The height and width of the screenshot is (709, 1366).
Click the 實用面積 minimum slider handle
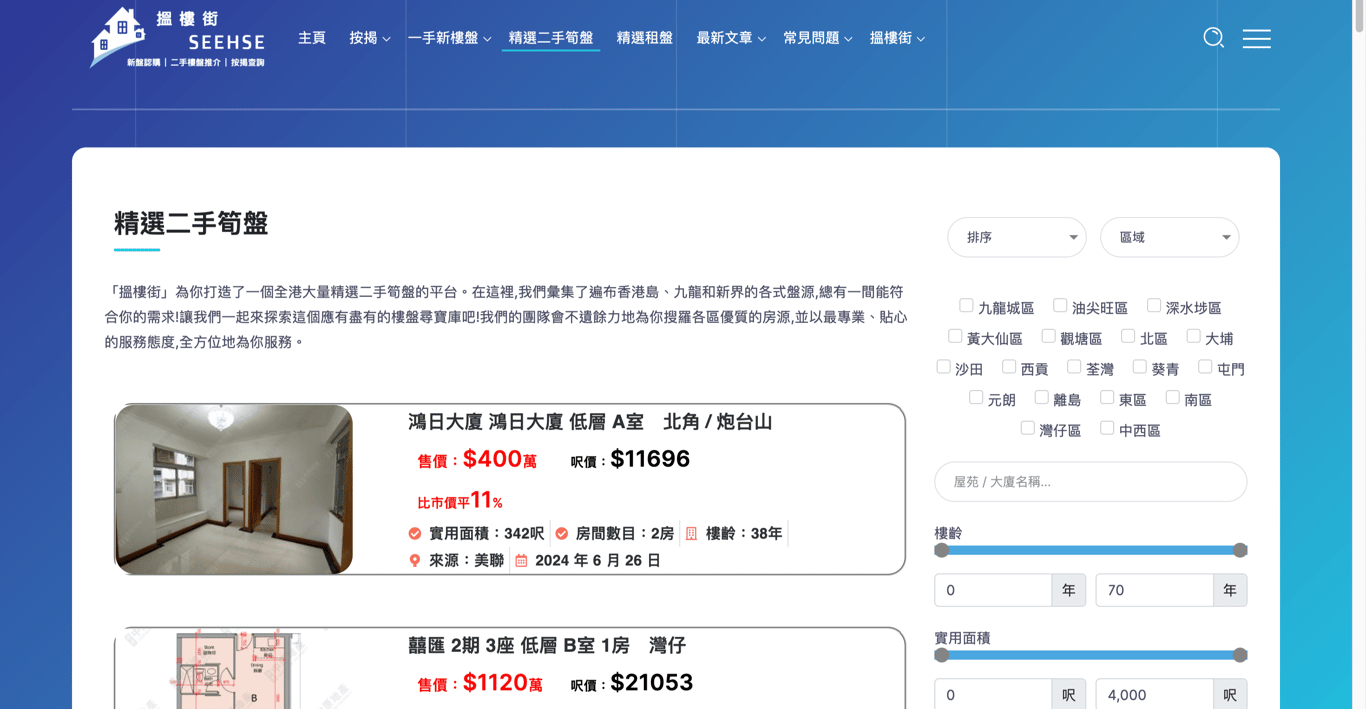941,655
